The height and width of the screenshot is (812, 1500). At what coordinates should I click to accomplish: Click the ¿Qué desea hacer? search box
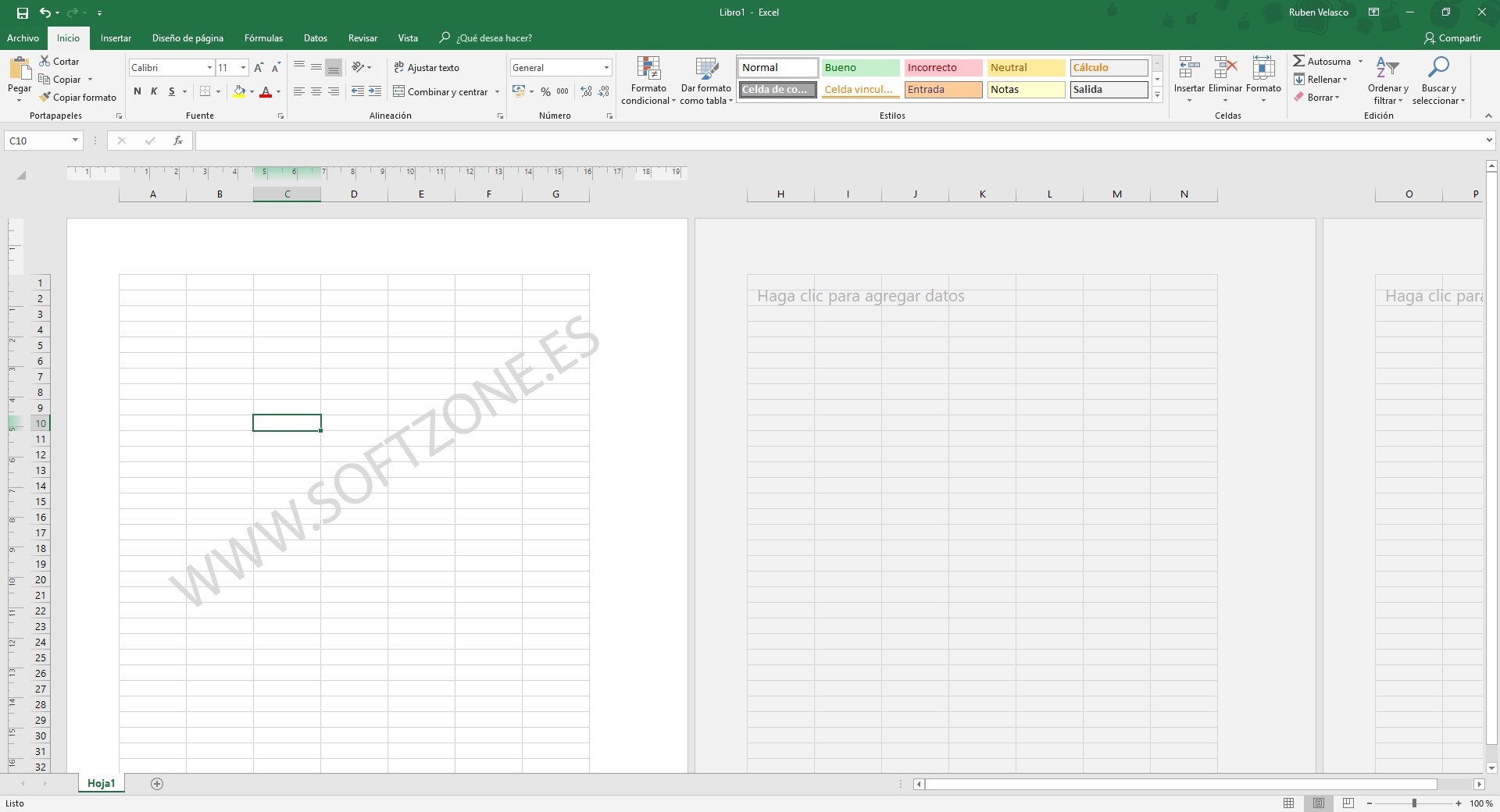(x=486, y=38)
